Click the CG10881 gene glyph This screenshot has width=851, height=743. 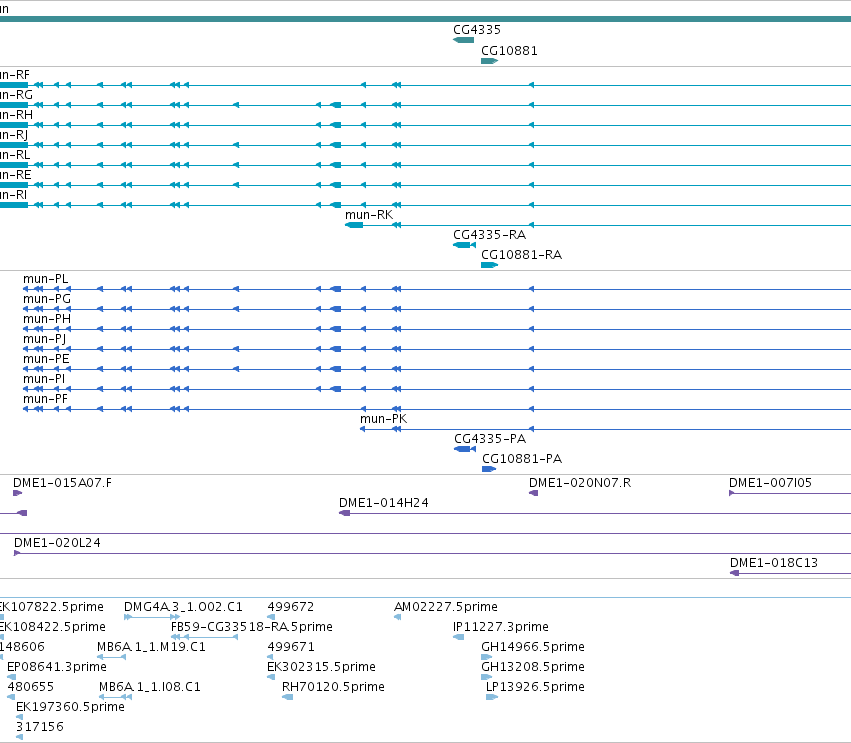tap(490, 61)
